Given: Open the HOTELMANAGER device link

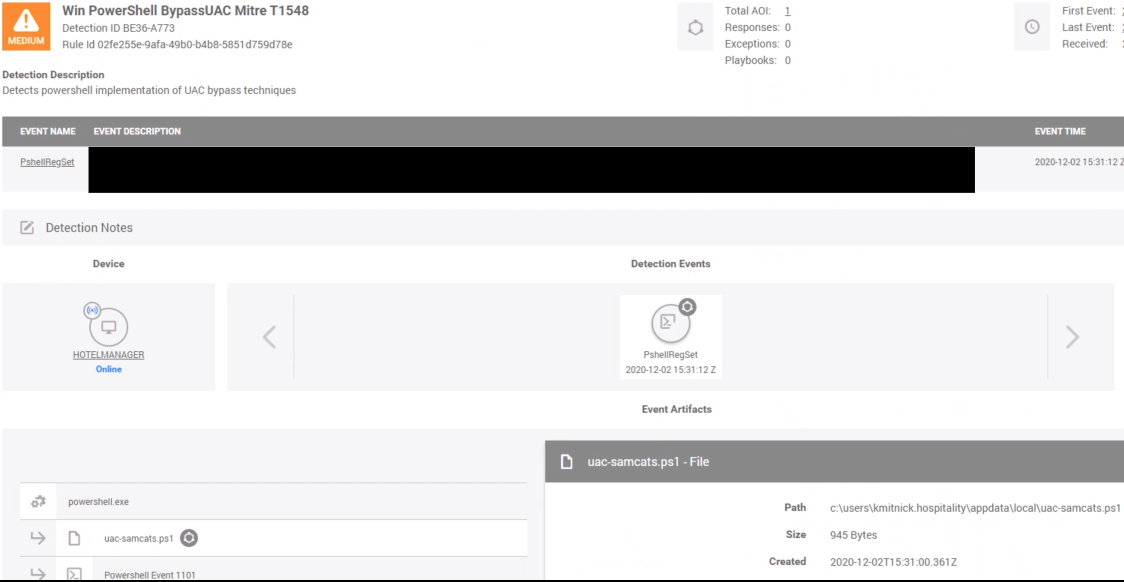Looking at the screenshot, I should tap(108, 356).
